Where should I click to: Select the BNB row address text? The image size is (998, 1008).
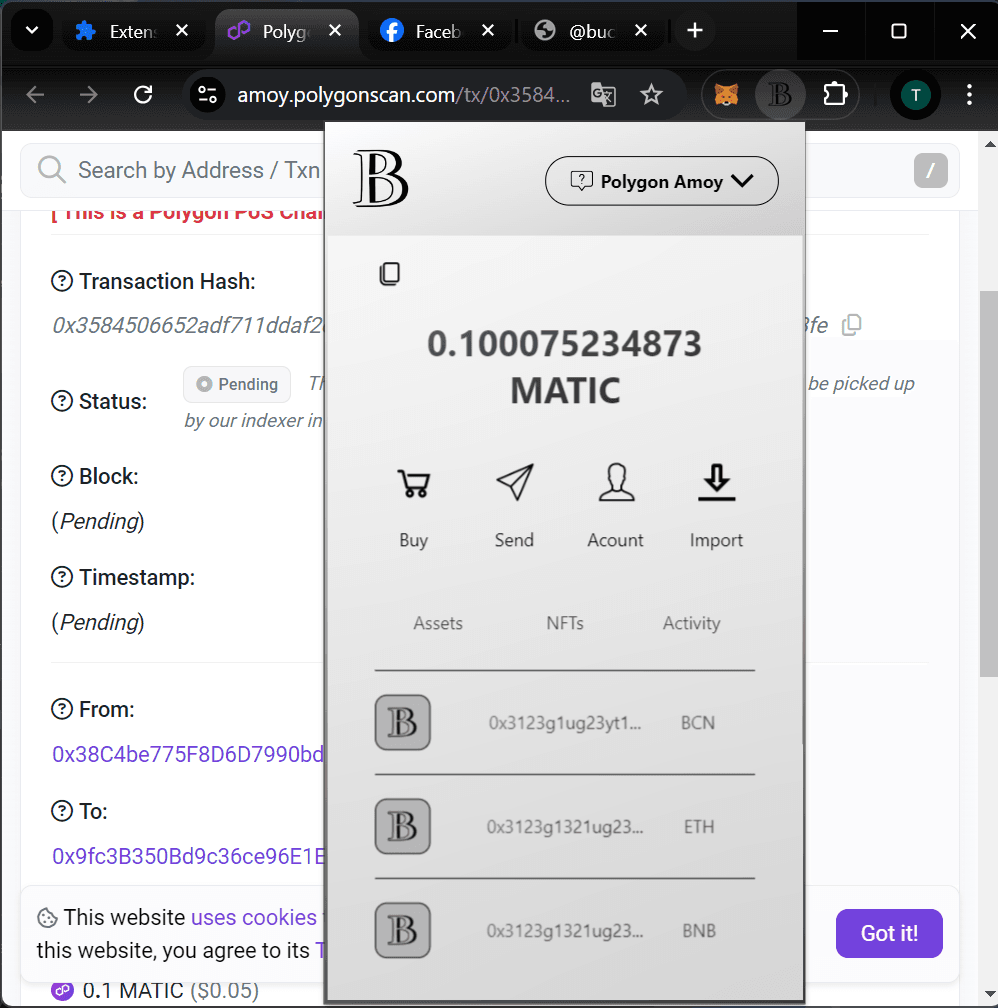pos(565,931)
